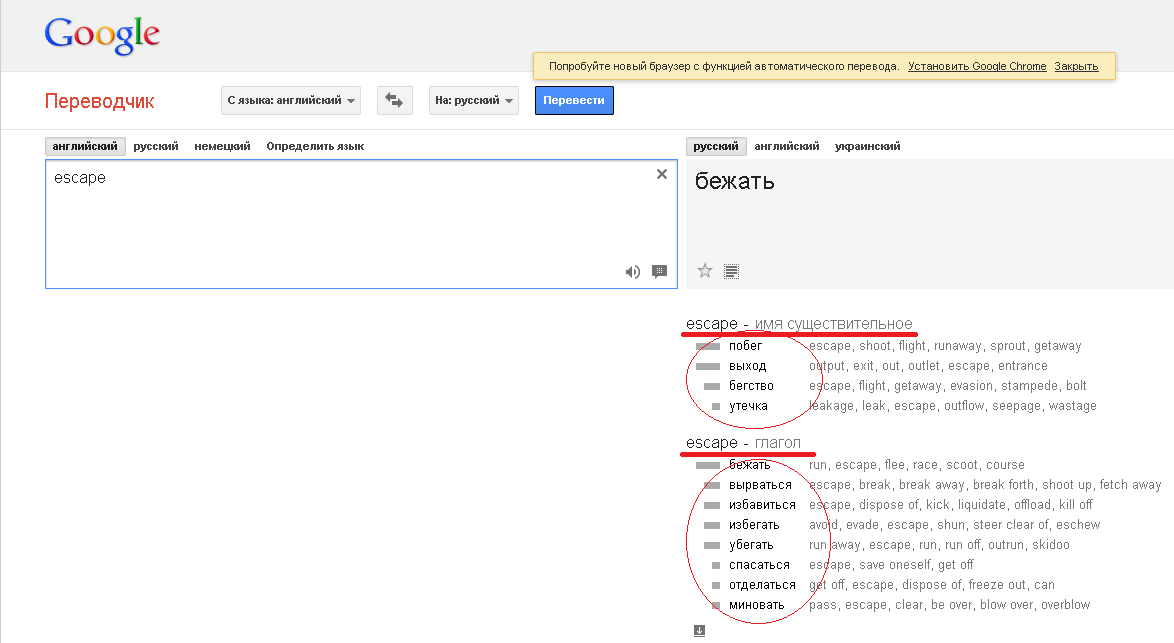Open the 'На: русский' target language dropdown
Viewport: 1174px width, 643px height.
(x=474, y=100)
